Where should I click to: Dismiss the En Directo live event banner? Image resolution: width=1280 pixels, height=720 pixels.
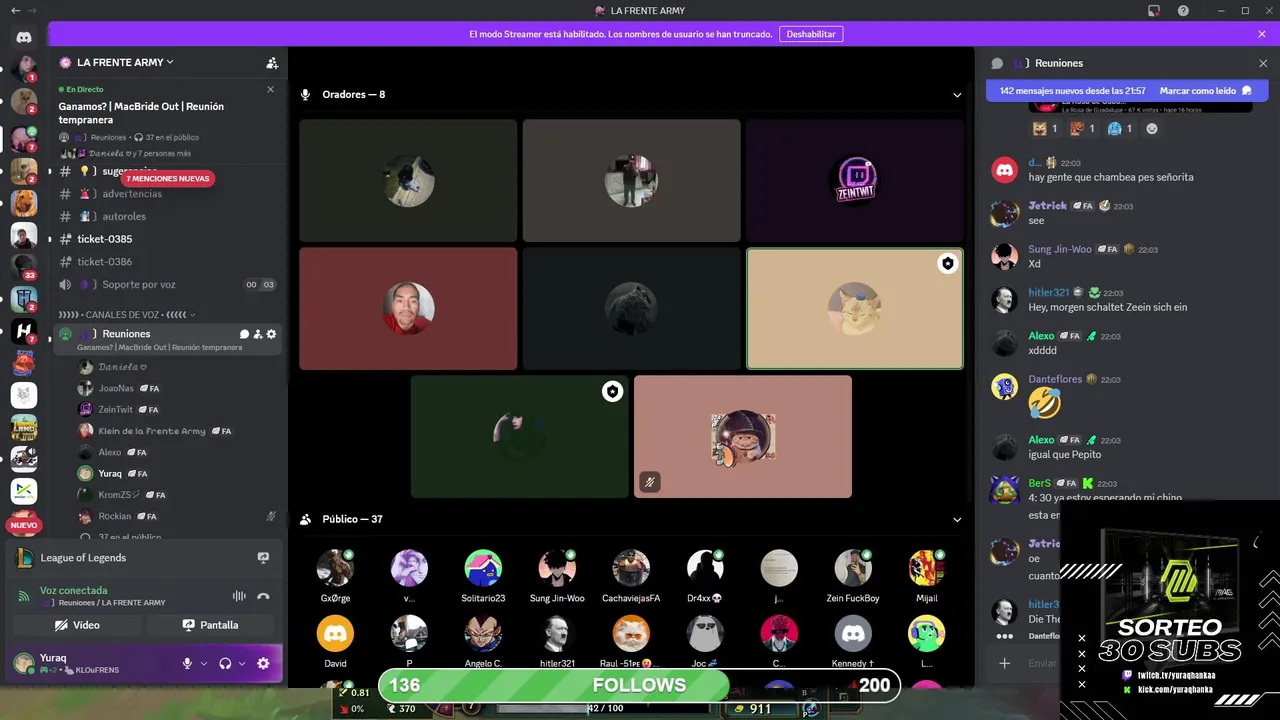tap(270, 89)
